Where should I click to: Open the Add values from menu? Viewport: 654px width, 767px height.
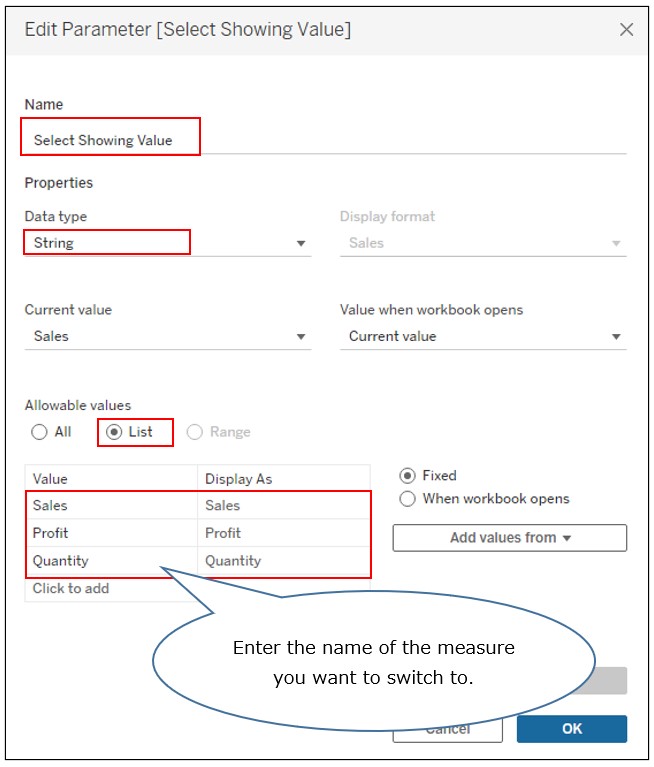coord(510,538)
